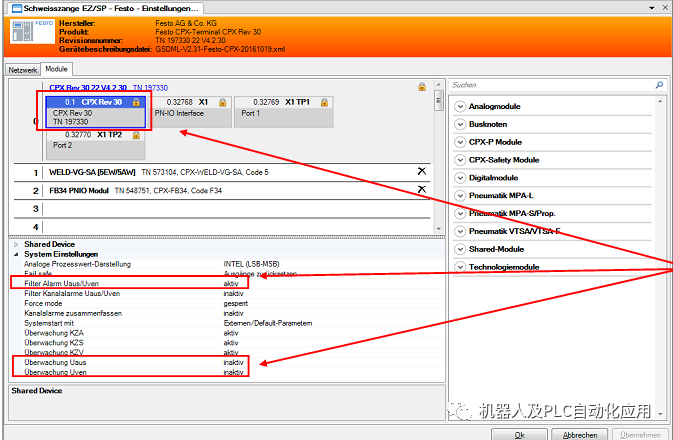The width and height of the screenshot is (673, 440).
Task: Expand the Busknoten category
Action: pyautogui.click(x=460, y=124)
